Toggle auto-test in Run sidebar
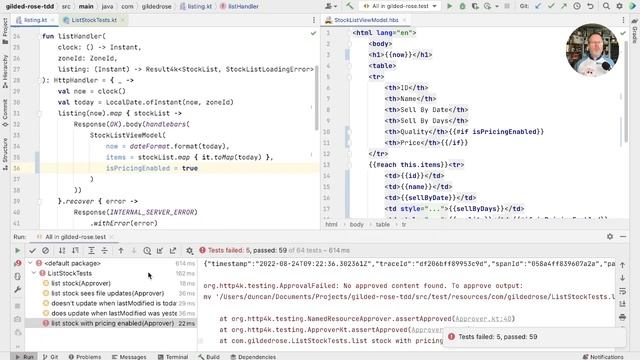 pos(18,276)
